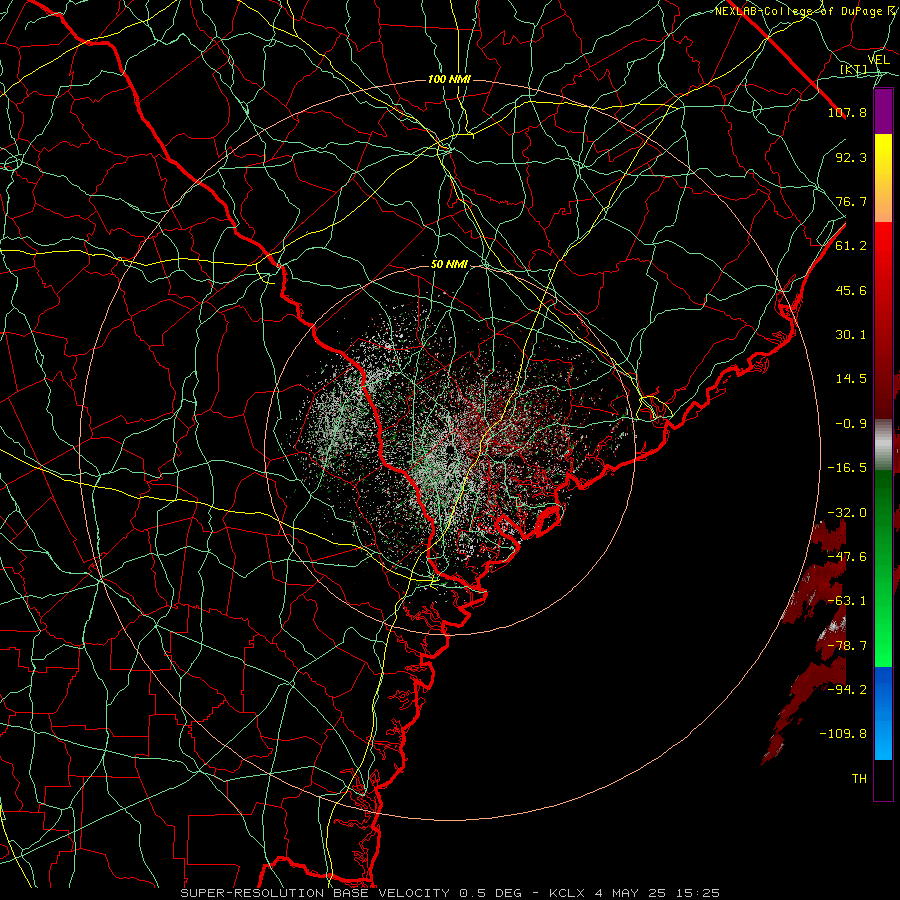Viewport: 900px width, 900px height.
Task: Click the -16.5 velocity scale label
Action: 847,468
